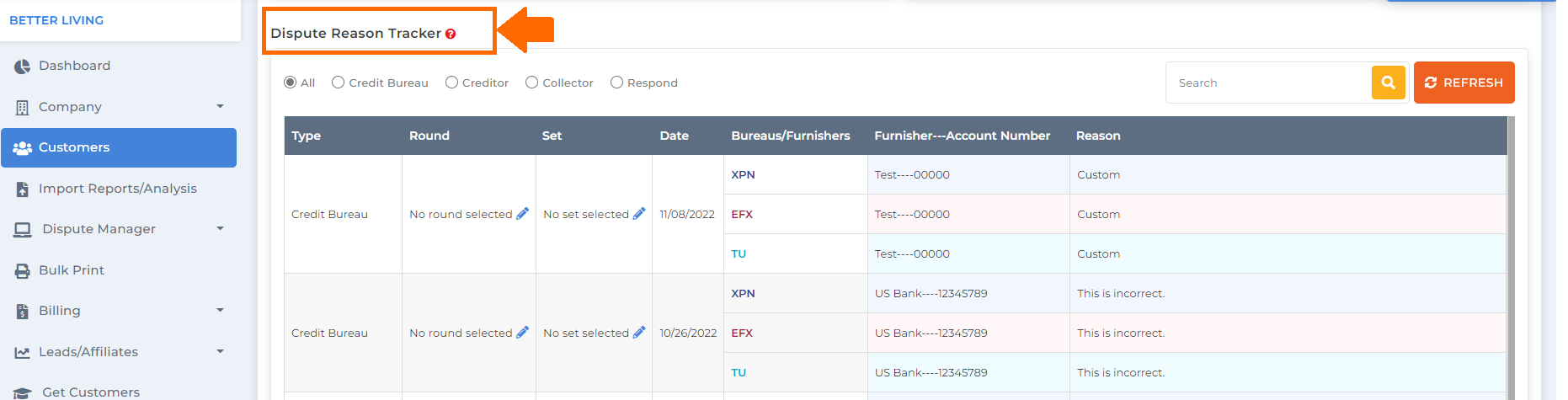The height and width of the screenshot is (400, 1568).
Task: Edit set pencil icon in 10/26/2022 row
Action: [x=639, y=333]
